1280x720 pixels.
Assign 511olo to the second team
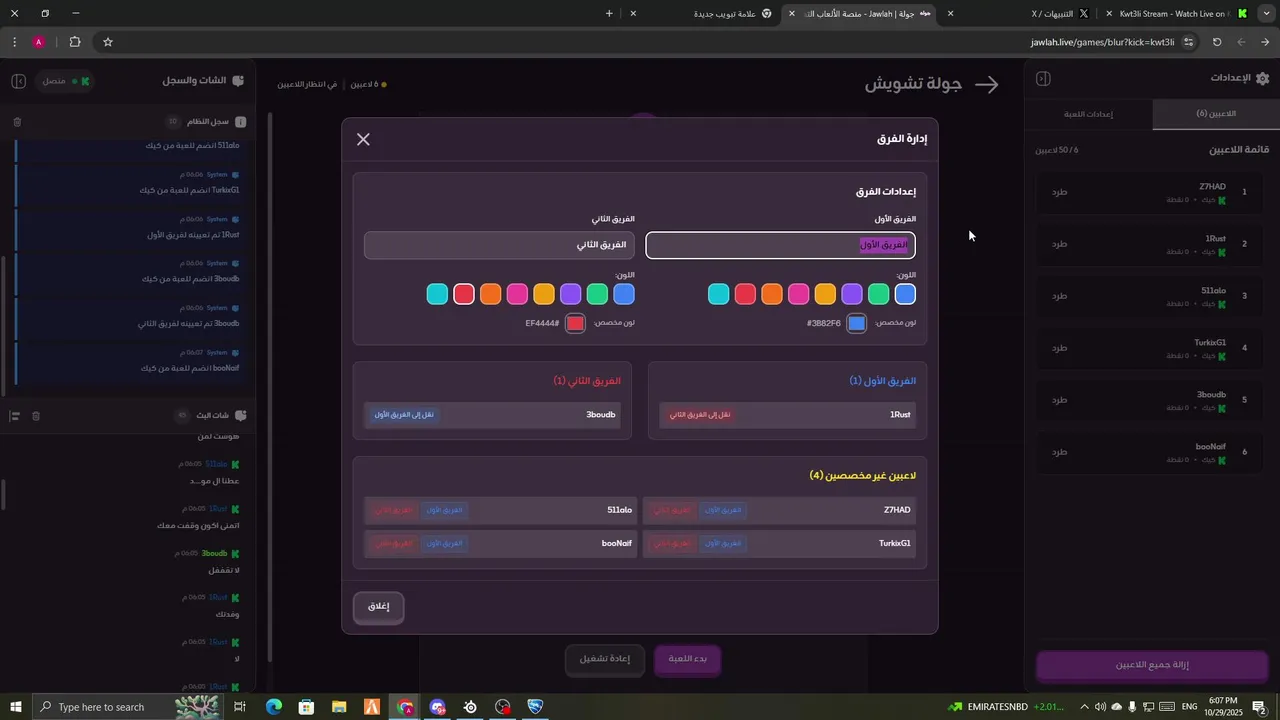click(394, 510)
